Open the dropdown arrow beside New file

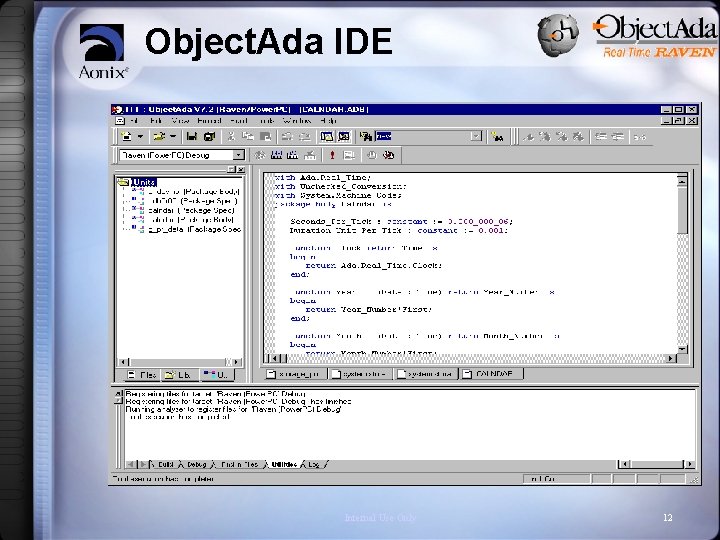point(140,136)
